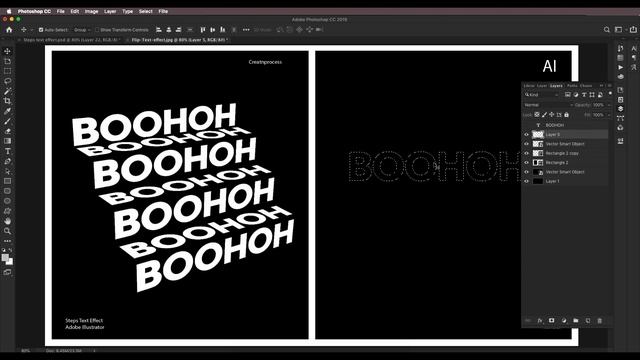Select the Crop tool
Viewport: 640px width, 360px height.
[x=7, y=101]
